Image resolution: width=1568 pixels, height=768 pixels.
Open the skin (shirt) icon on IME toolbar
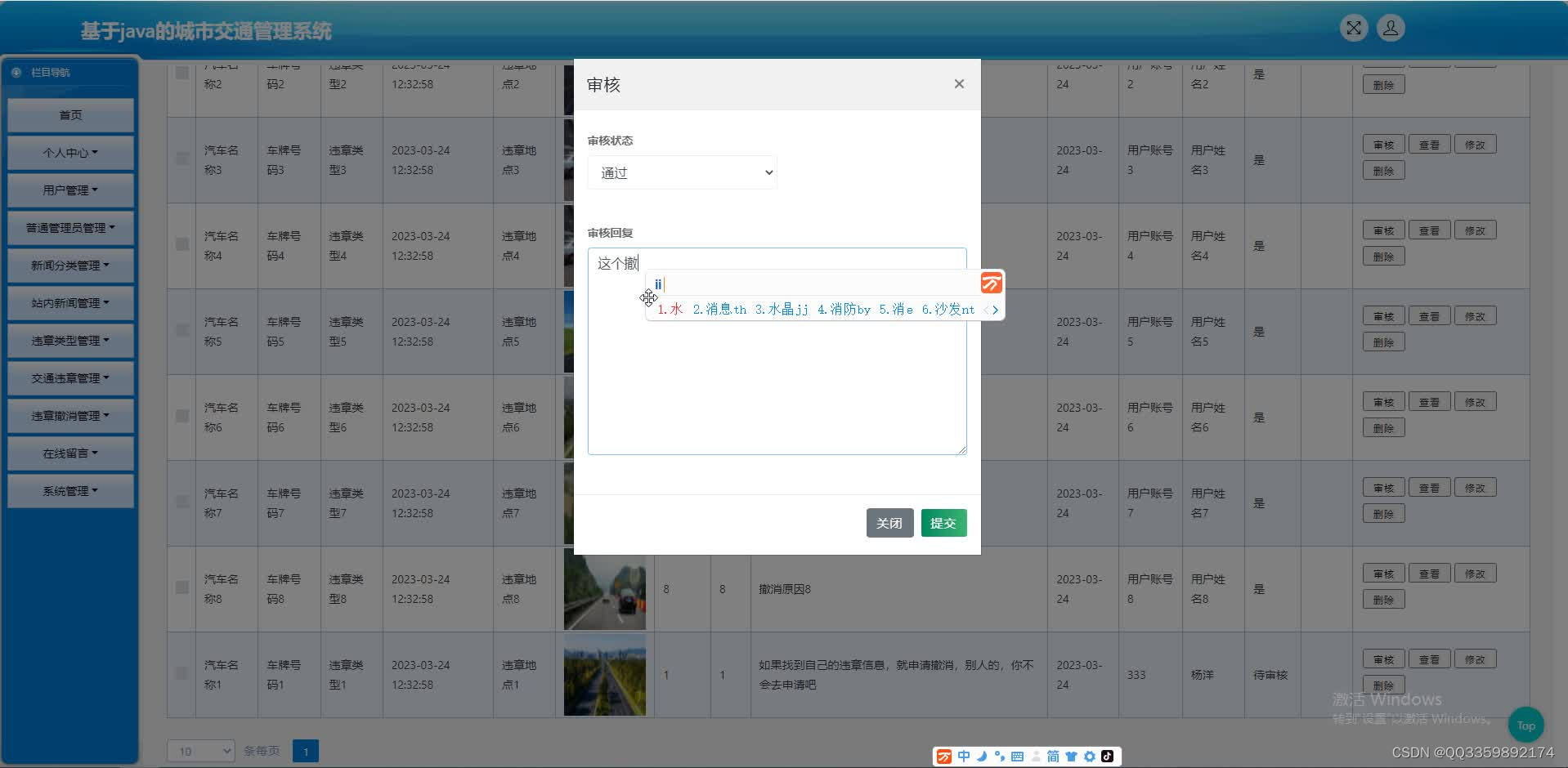(1071, 757)
